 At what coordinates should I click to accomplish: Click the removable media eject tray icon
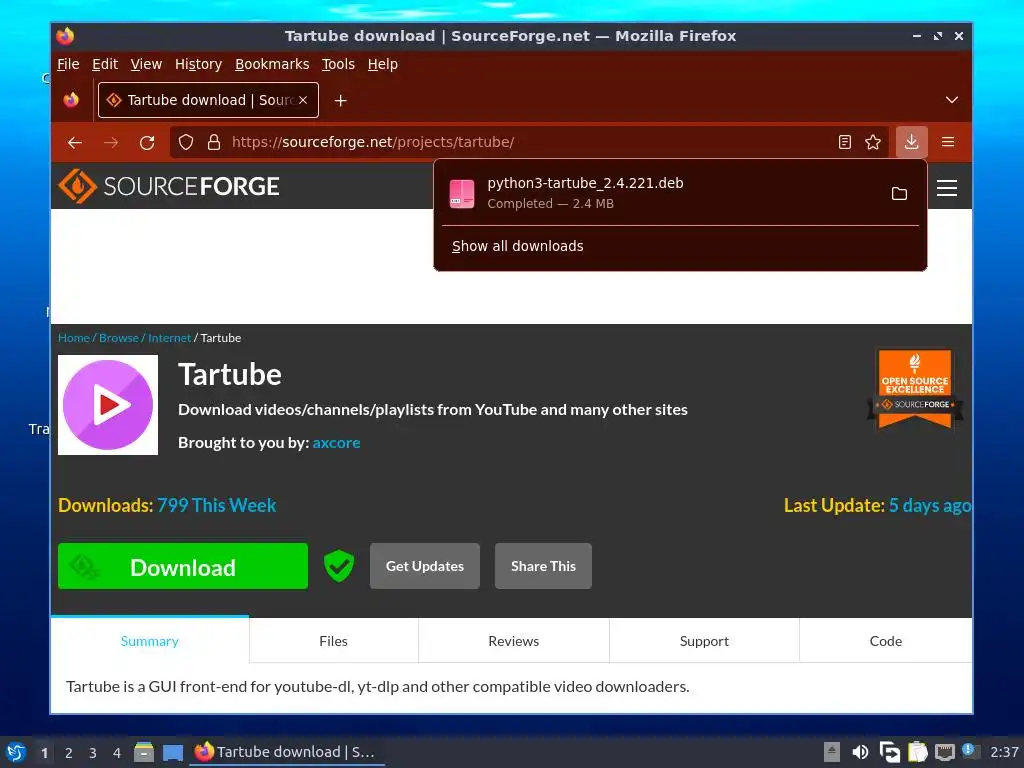(831, 752)
